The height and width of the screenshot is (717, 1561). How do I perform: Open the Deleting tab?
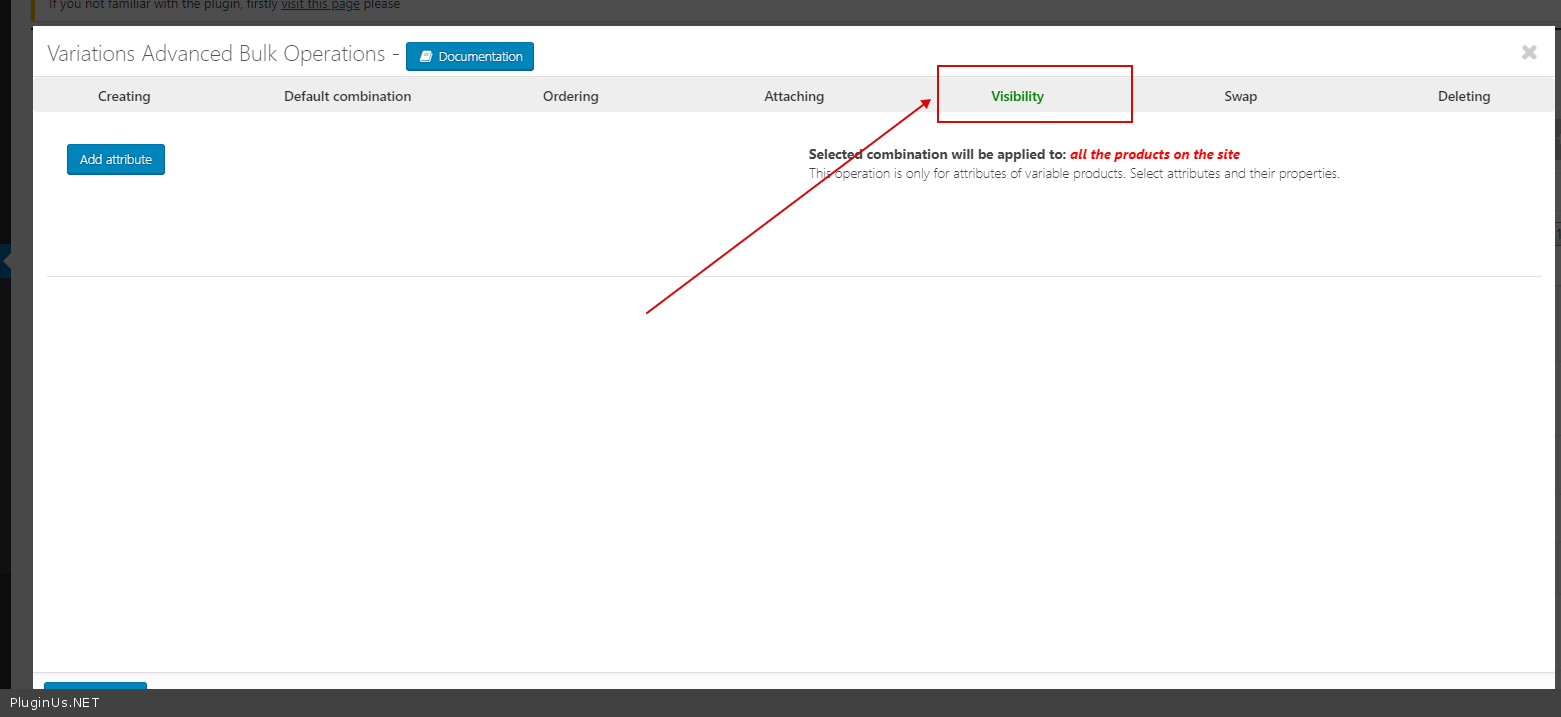pyautogui.click(x=1464, y=96)
